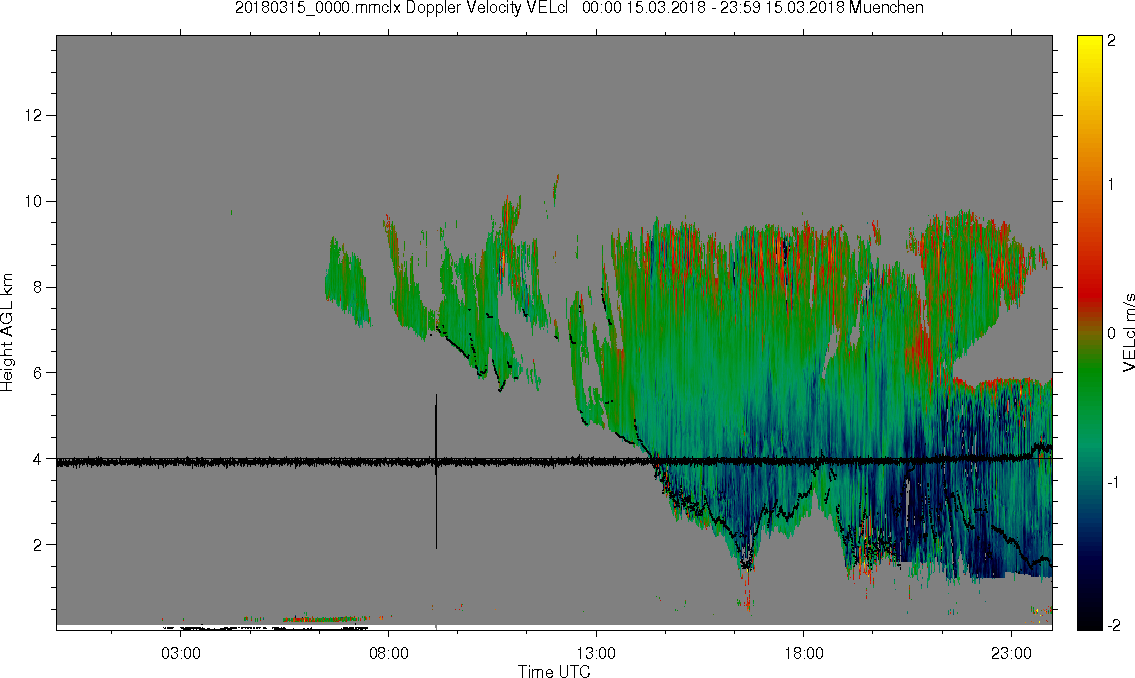This screenshot has height=678, width=1135.
Task: Click the vertical black spike near 09:00
Action: tap(436, 472)
